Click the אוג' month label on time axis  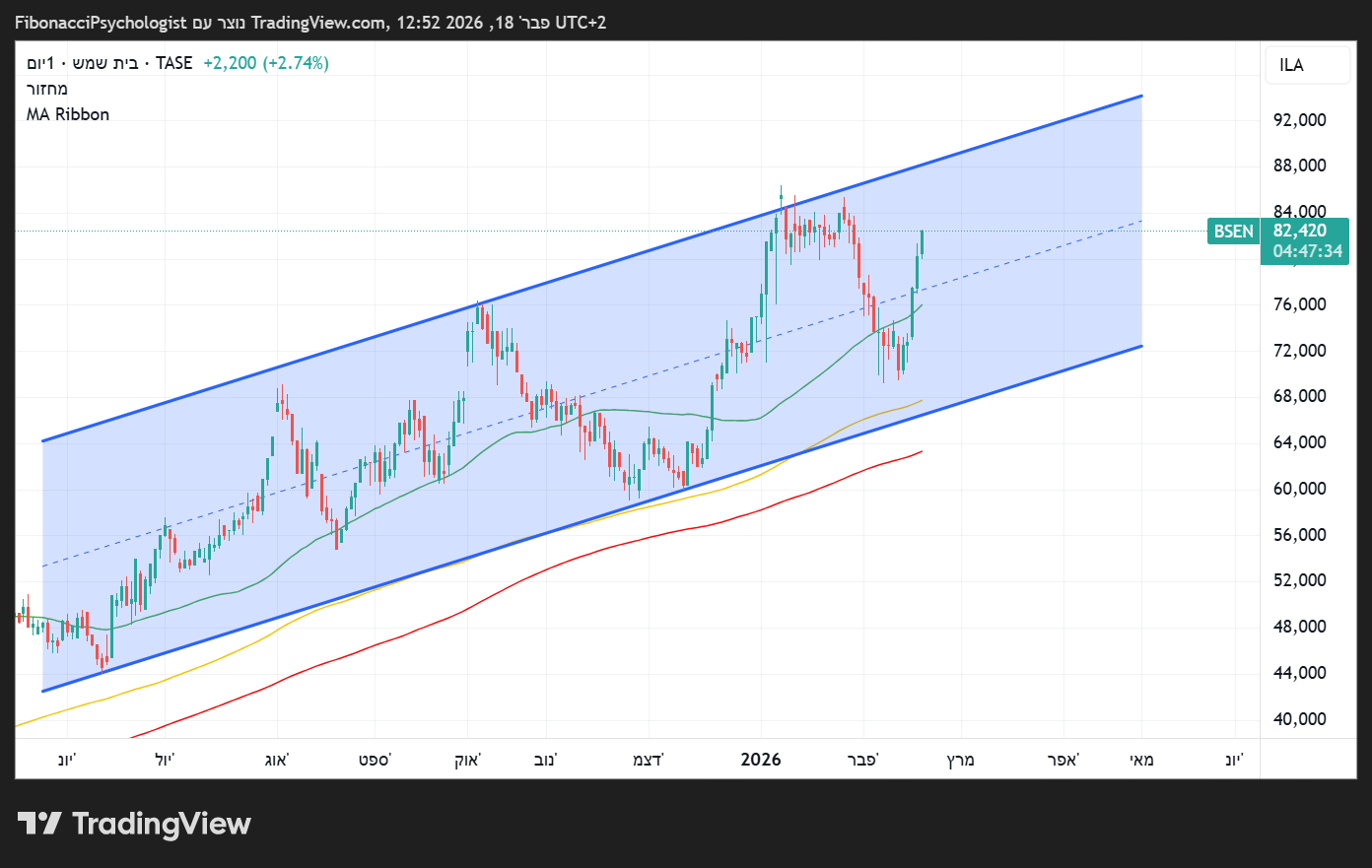point(277,760)
